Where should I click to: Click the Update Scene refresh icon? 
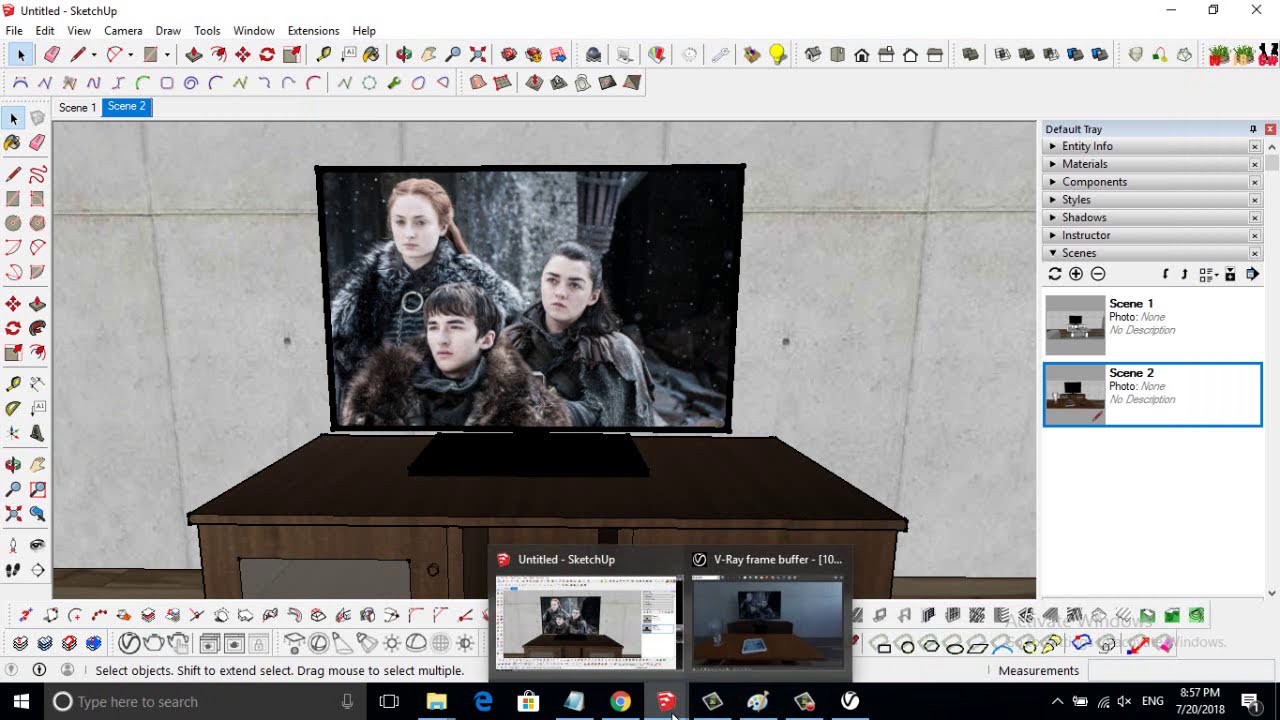tap(1055, 274)
